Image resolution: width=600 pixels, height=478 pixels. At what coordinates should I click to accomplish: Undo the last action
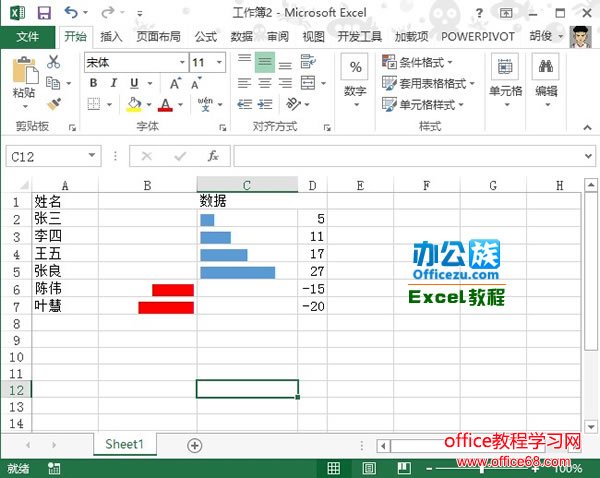coord(71,13)
